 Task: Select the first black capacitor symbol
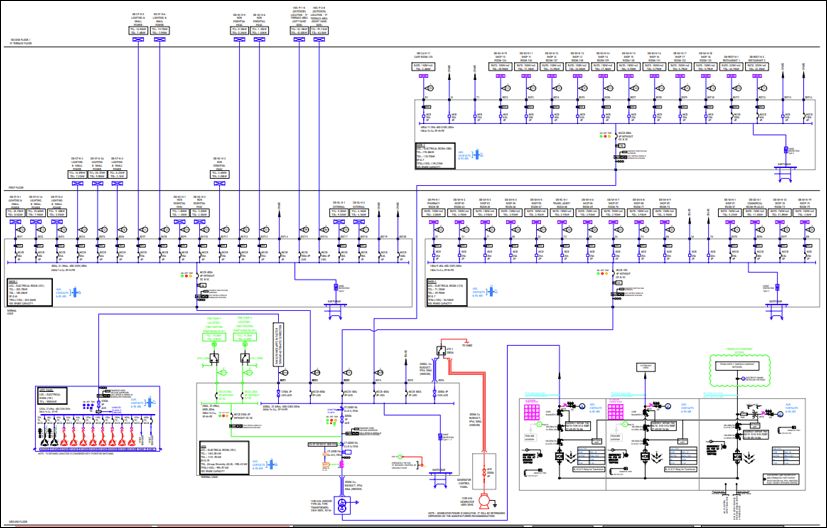pos(45,437)
